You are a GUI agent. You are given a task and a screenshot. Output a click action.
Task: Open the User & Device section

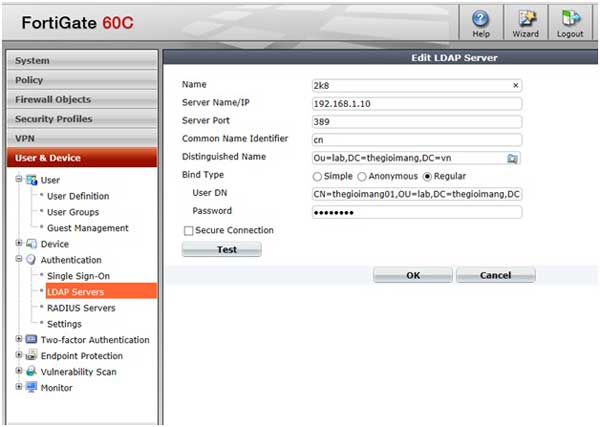[x=82, y=158]
